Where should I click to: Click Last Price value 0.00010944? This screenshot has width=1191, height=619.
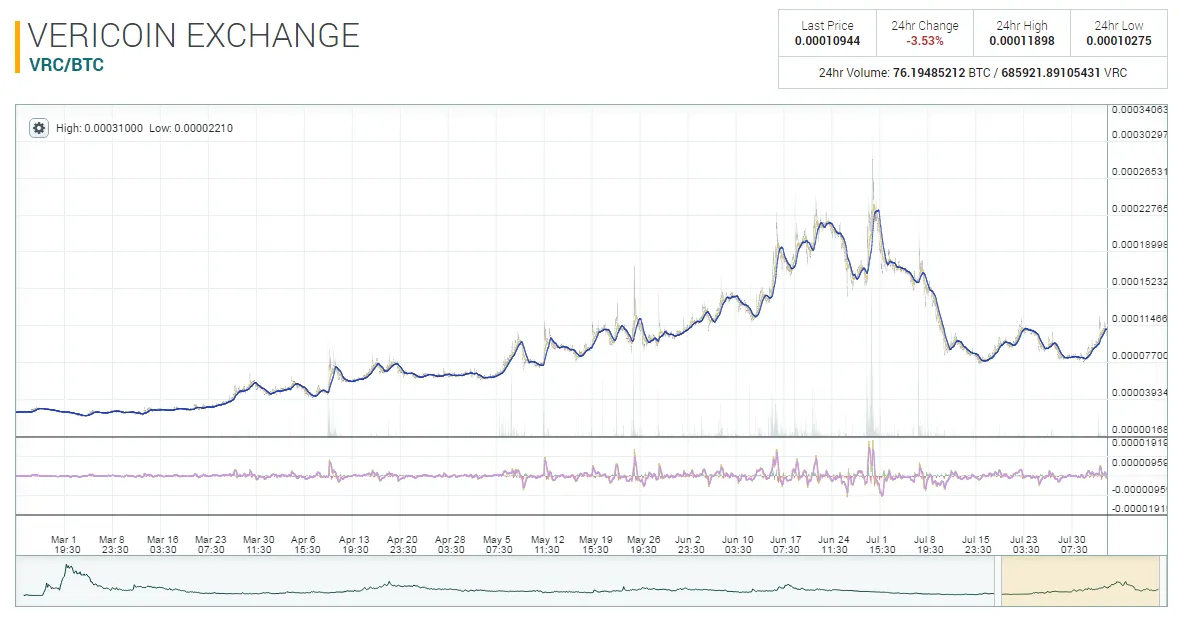pos(827,41)
